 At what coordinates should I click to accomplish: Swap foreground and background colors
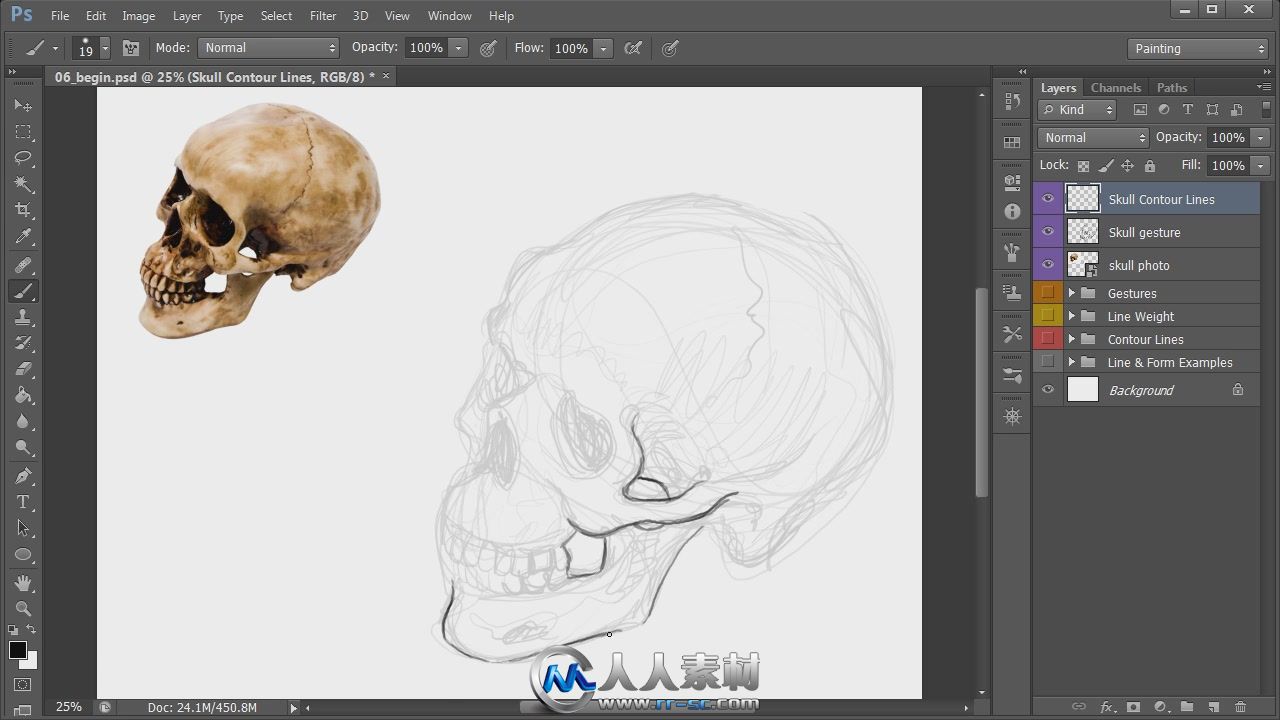point(31,630)
